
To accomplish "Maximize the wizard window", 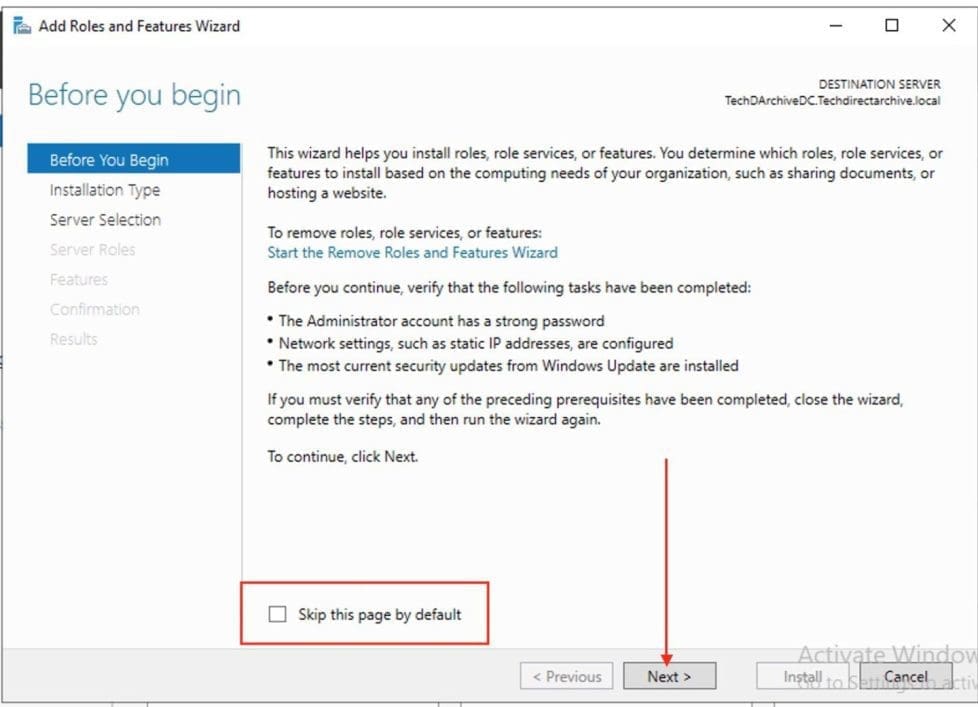I will (892, 26).
